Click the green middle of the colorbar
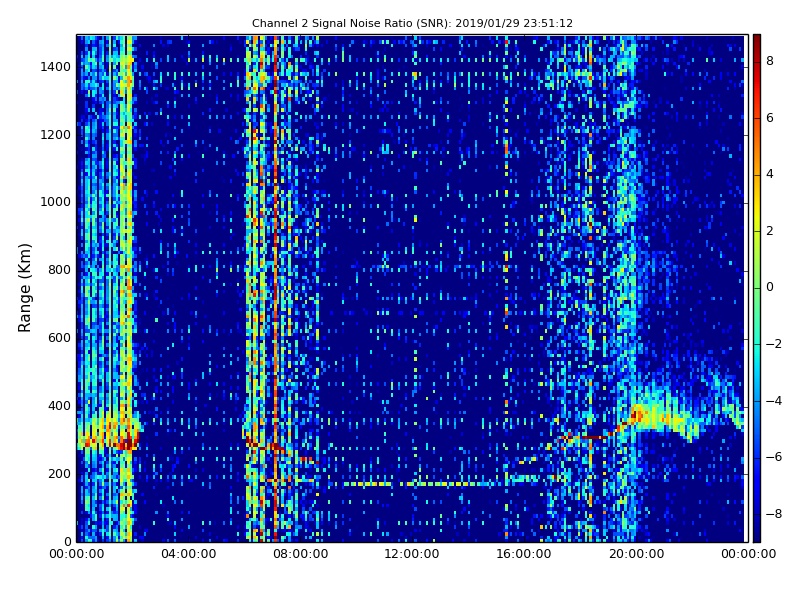Screen dimensions: 800x600 pyautogui.click(x=757, y=288)
